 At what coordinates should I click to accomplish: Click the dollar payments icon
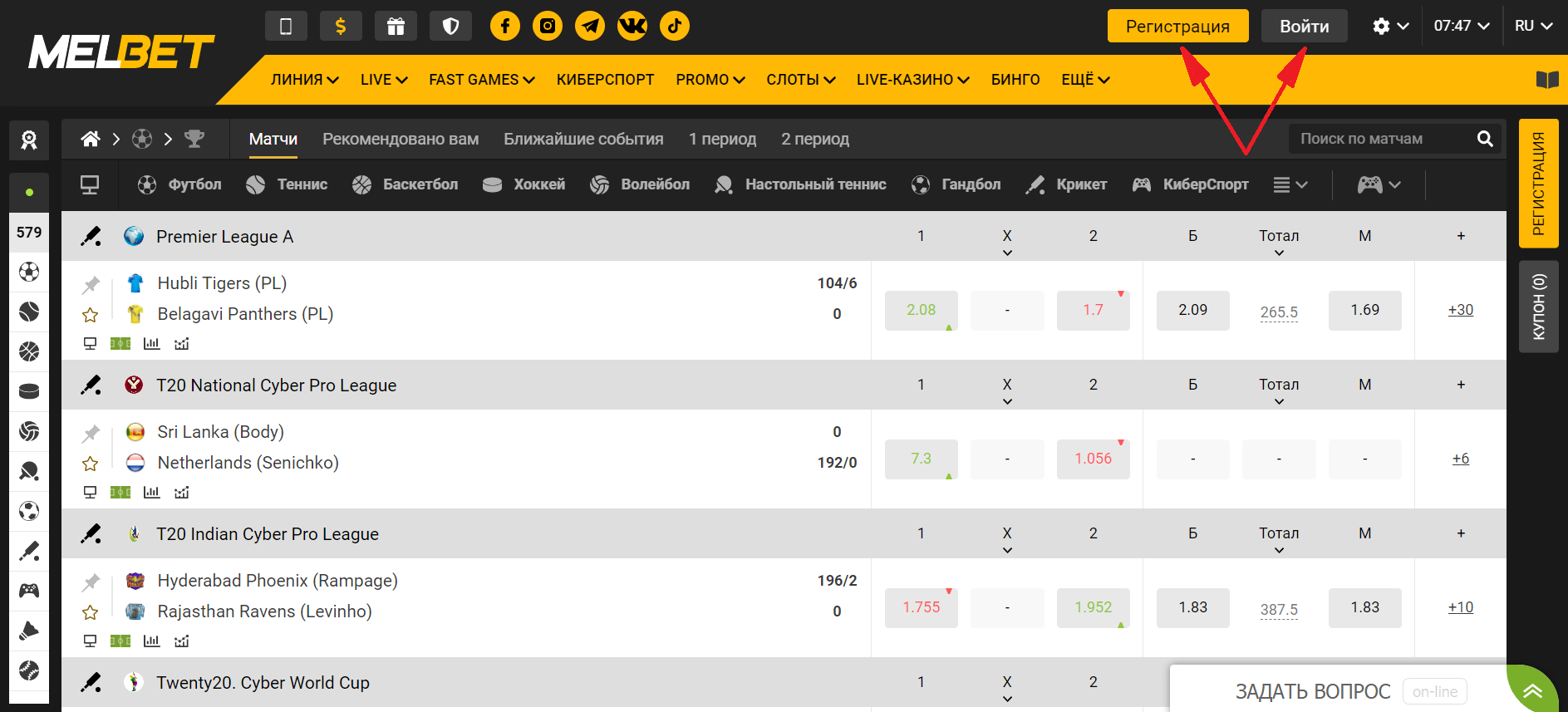(x=341, y=26)
